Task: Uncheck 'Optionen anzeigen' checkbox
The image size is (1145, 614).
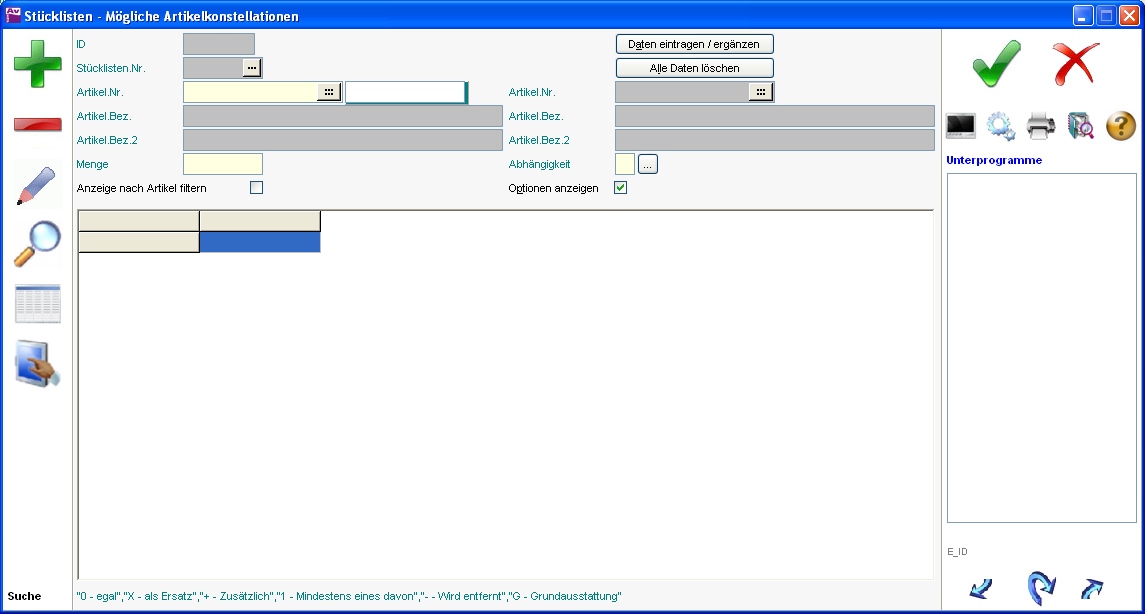Action: pyautogui.click(x=620, y=188)
